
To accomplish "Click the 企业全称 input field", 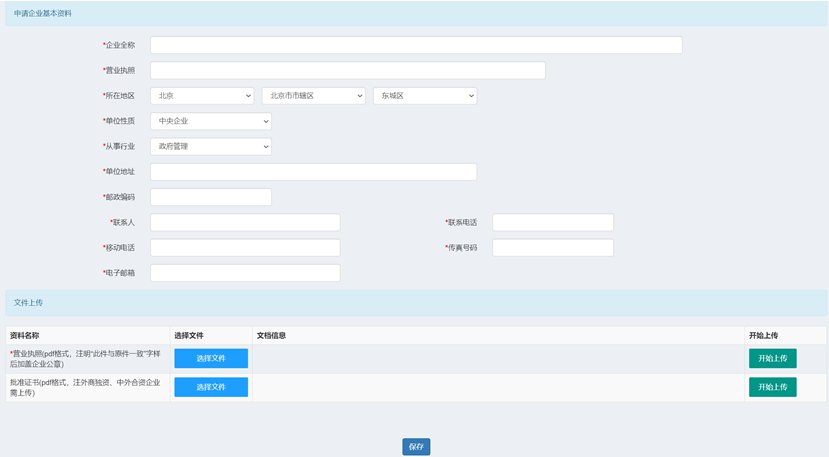I will (x=416, y=45).
